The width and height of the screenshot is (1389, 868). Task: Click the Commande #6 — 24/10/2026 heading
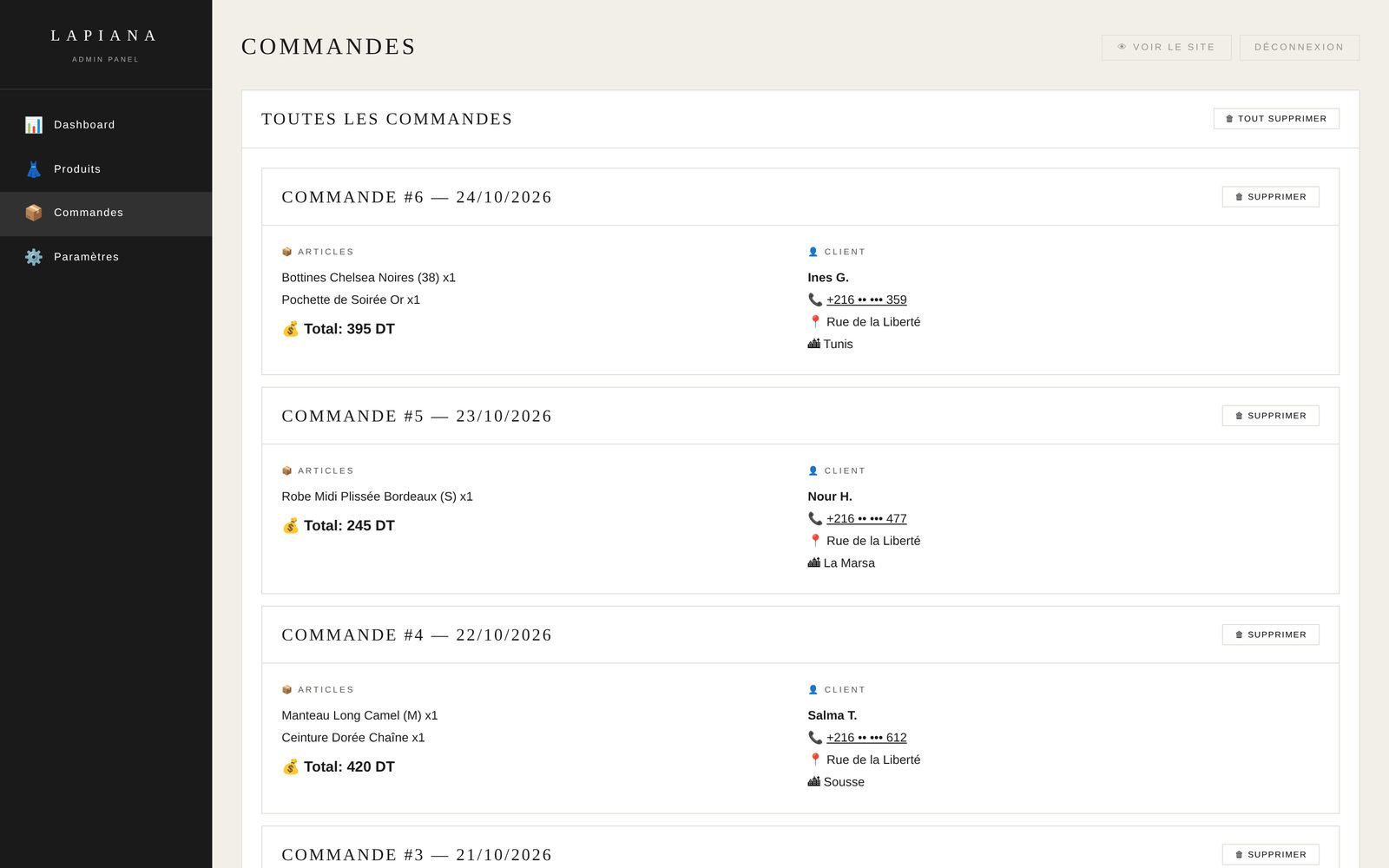pyautogui.click(x=417, y=197)
